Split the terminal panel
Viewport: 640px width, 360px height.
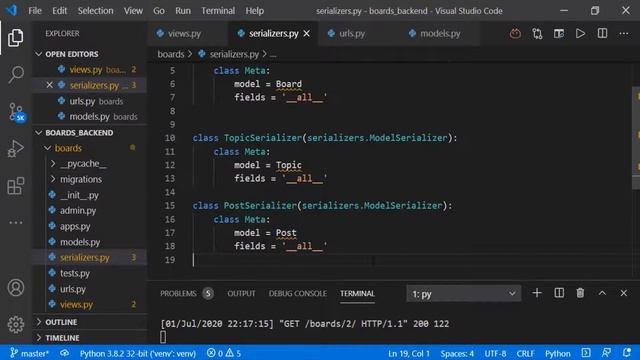tap(559, 293)
